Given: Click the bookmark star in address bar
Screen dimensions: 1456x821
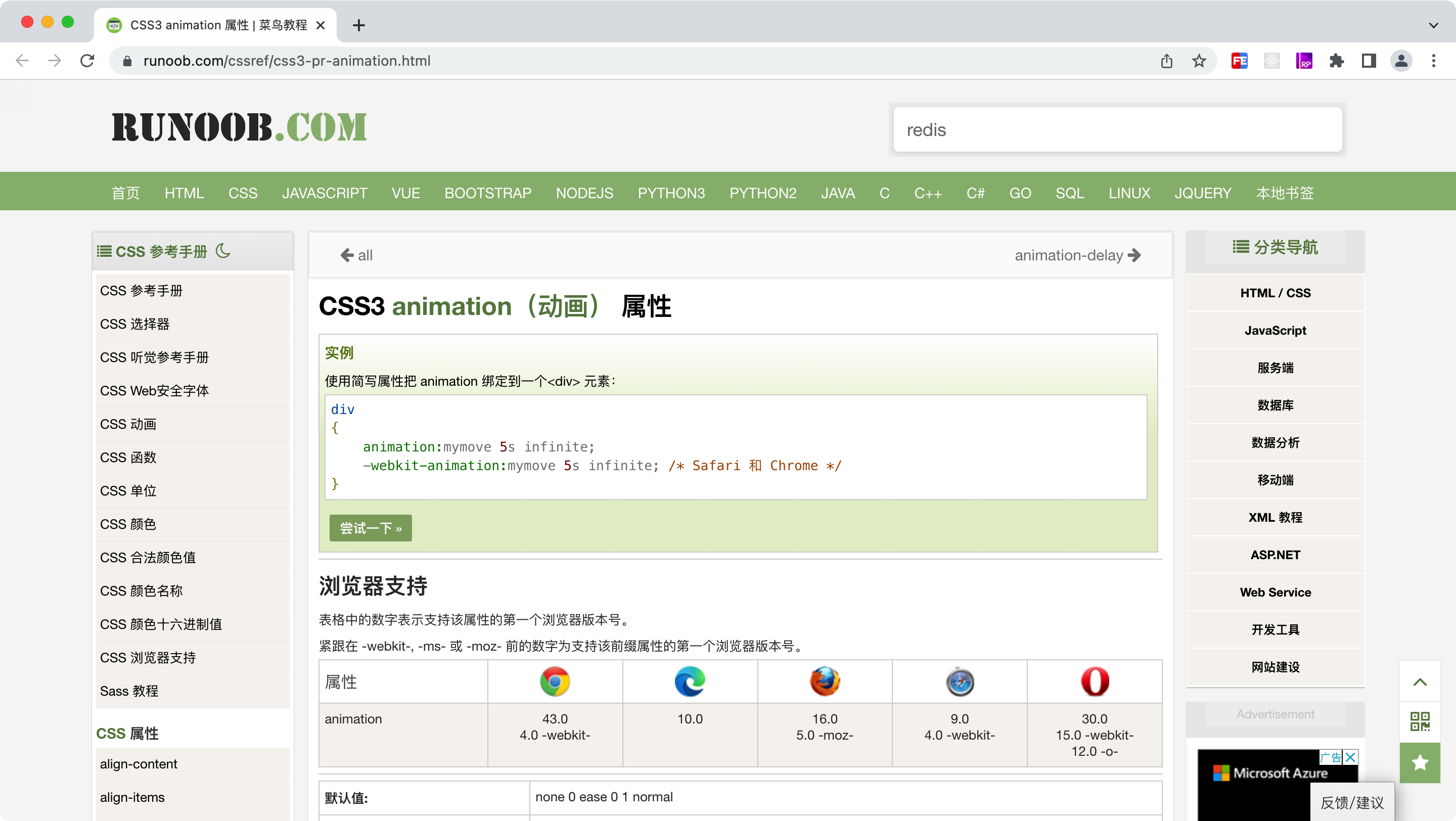Looking at the screenshot, I should pos(1199,61).
